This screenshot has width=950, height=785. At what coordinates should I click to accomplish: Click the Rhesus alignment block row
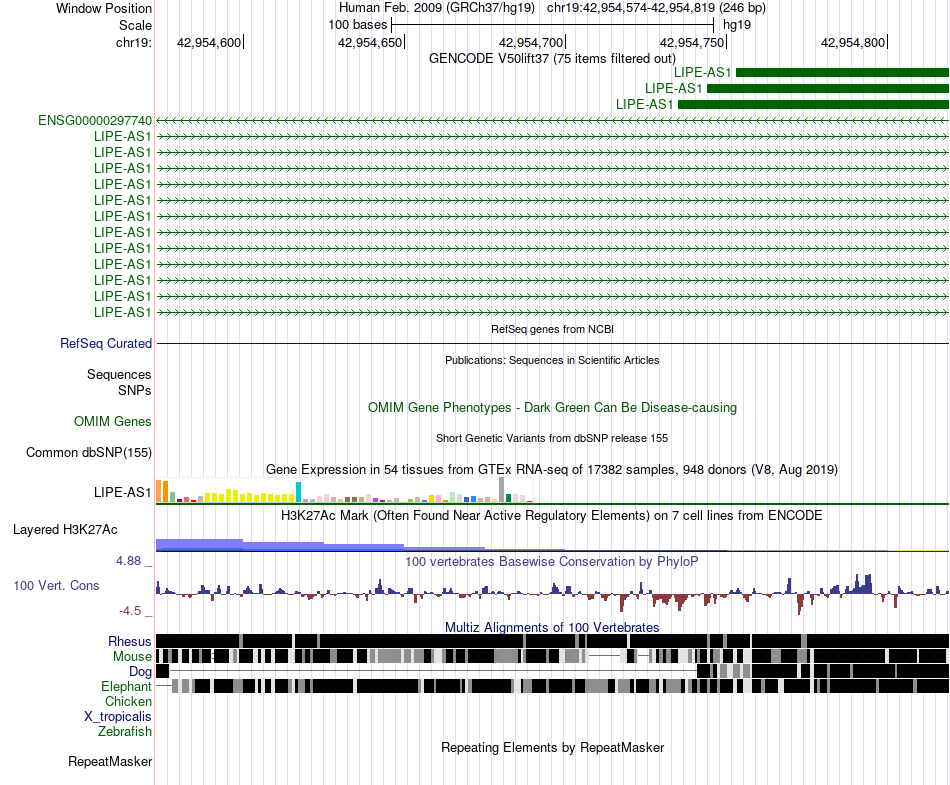tap(552, 641)
